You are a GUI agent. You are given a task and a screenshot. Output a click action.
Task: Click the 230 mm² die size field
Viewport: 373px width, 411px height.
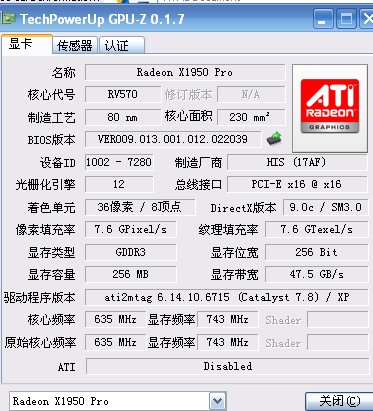pos(251,117)
